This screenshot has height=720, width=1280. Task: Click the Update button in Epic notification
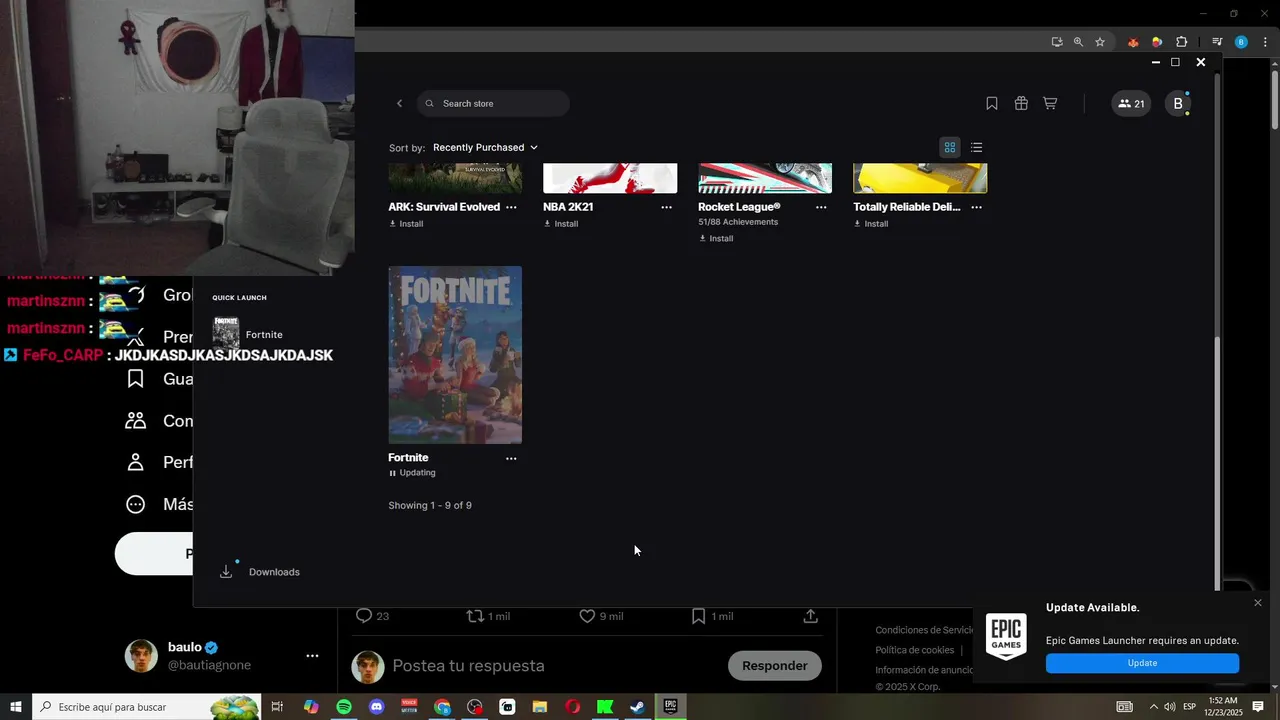[1142, 663]
